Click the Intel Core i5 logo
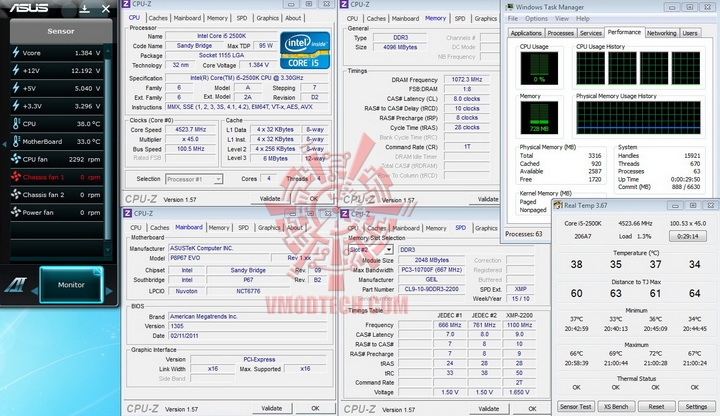Viewport: 720px width, 416px height. [305, 50]
